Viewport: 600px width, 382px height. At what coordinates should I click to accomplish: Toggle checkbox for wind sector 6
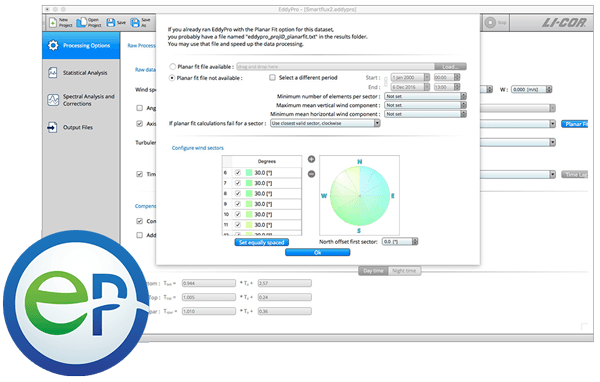pyautogui.click(x=238, y=173)
